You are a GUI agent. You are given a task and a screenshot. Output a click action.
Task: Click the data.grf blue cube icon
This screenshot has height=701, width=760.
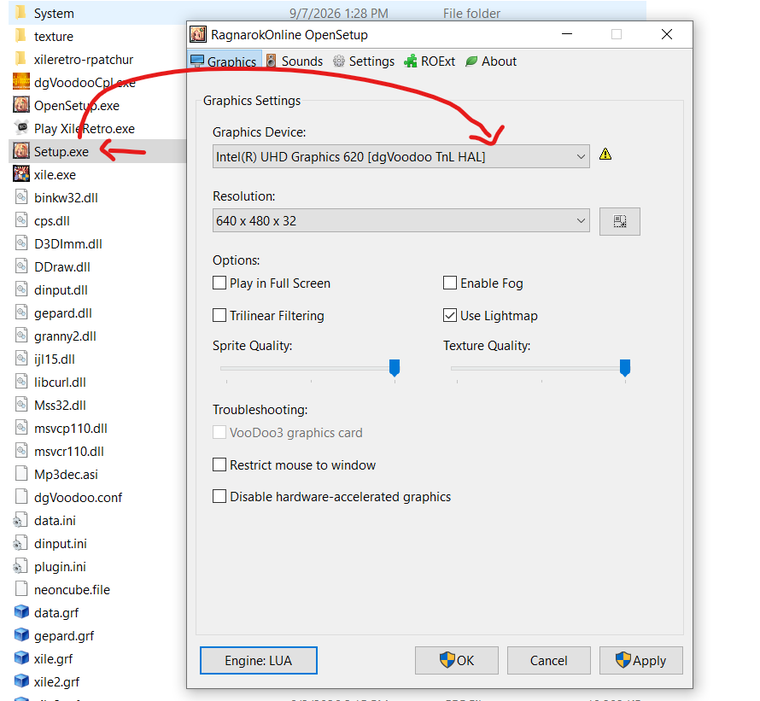click(21, 612)
